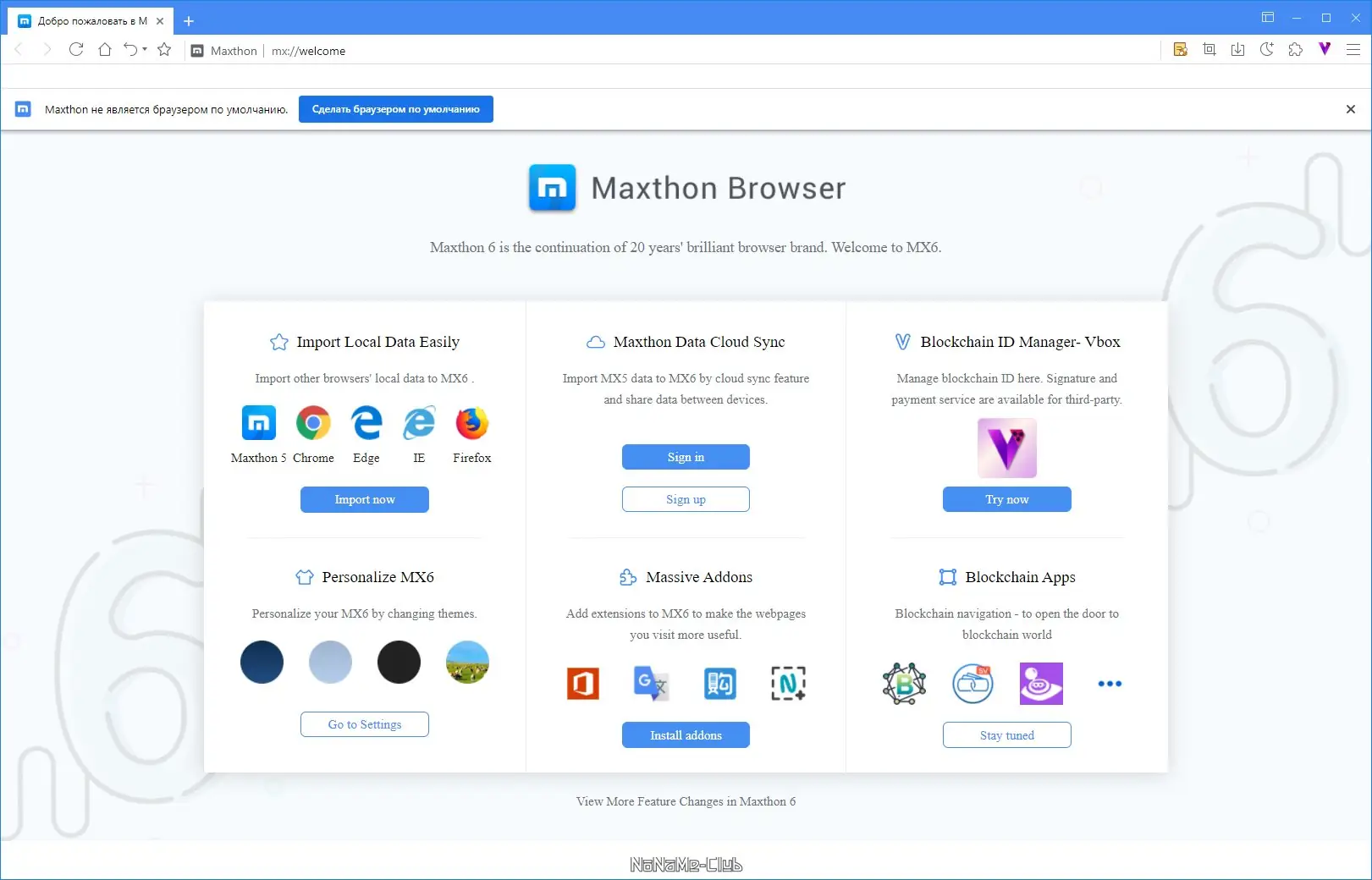Click the Vbox purple V logo
1372x880 pixels.
(x=1007, y=448)
